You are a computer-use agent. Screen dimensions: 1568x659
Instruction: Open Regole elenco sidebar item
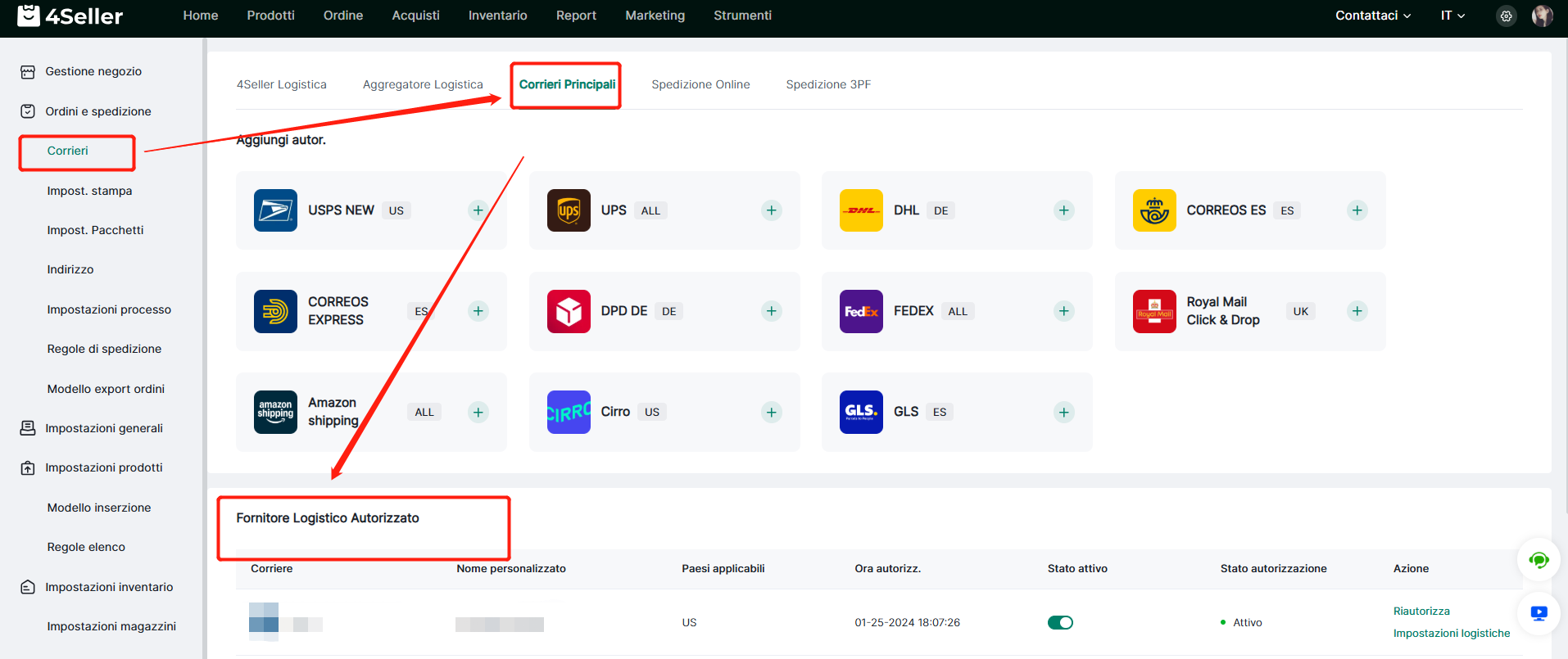[x=86, y=547]
